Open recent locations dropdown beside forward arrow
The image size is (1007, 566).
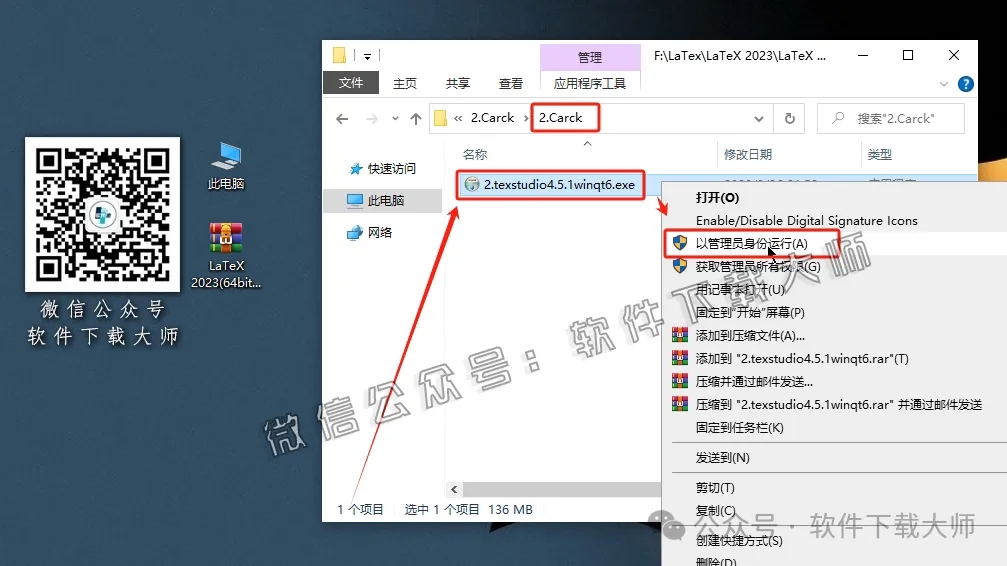395,119
